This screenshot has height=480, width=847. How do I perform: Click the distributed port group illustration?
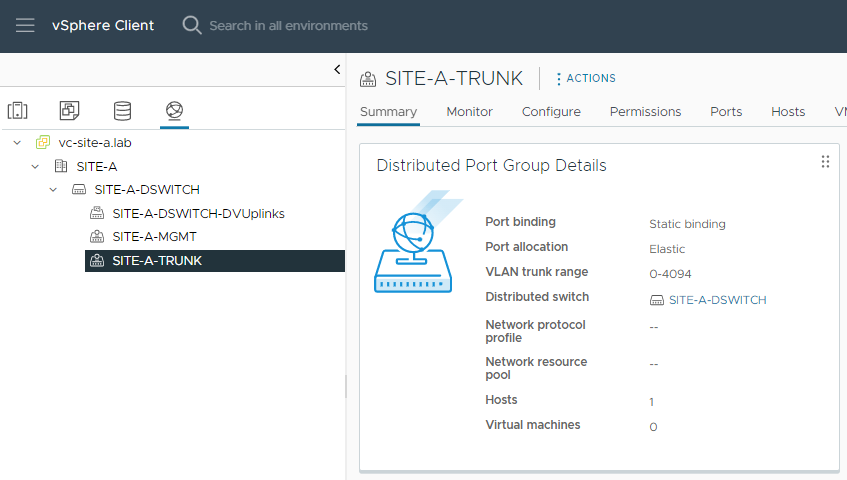(x=417, y=241)
